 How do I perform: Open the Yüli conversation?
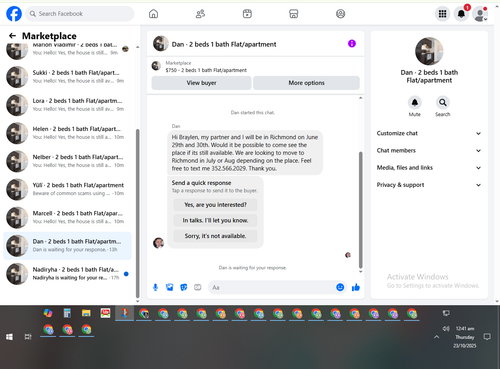pyautogui.click(x=67, y=189)
